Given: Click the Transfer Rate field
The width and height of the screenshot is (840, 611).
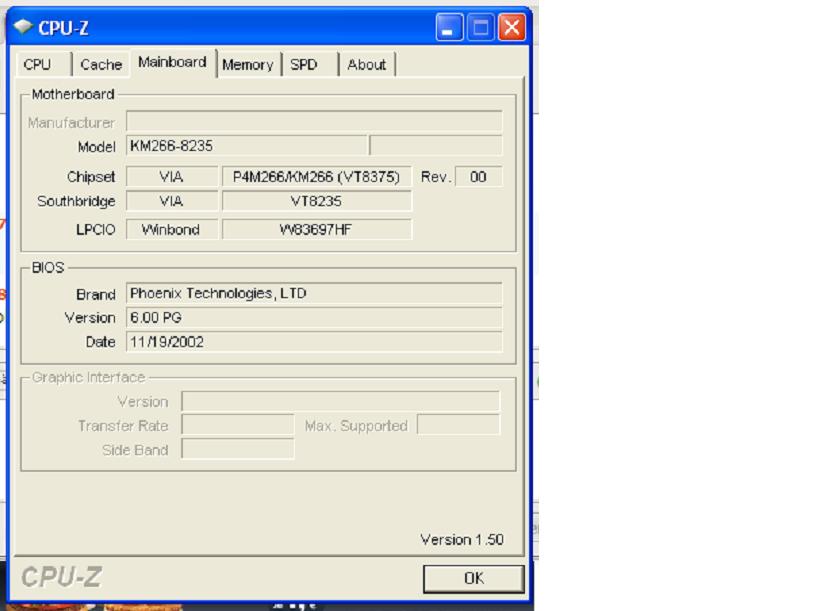Looking at the screenshot, I should click(x=238, y=425).
